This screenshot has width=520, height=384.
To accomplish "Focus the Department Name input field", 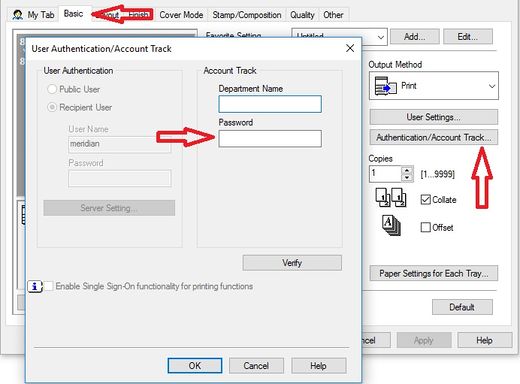I will click(x=270, y=104).
